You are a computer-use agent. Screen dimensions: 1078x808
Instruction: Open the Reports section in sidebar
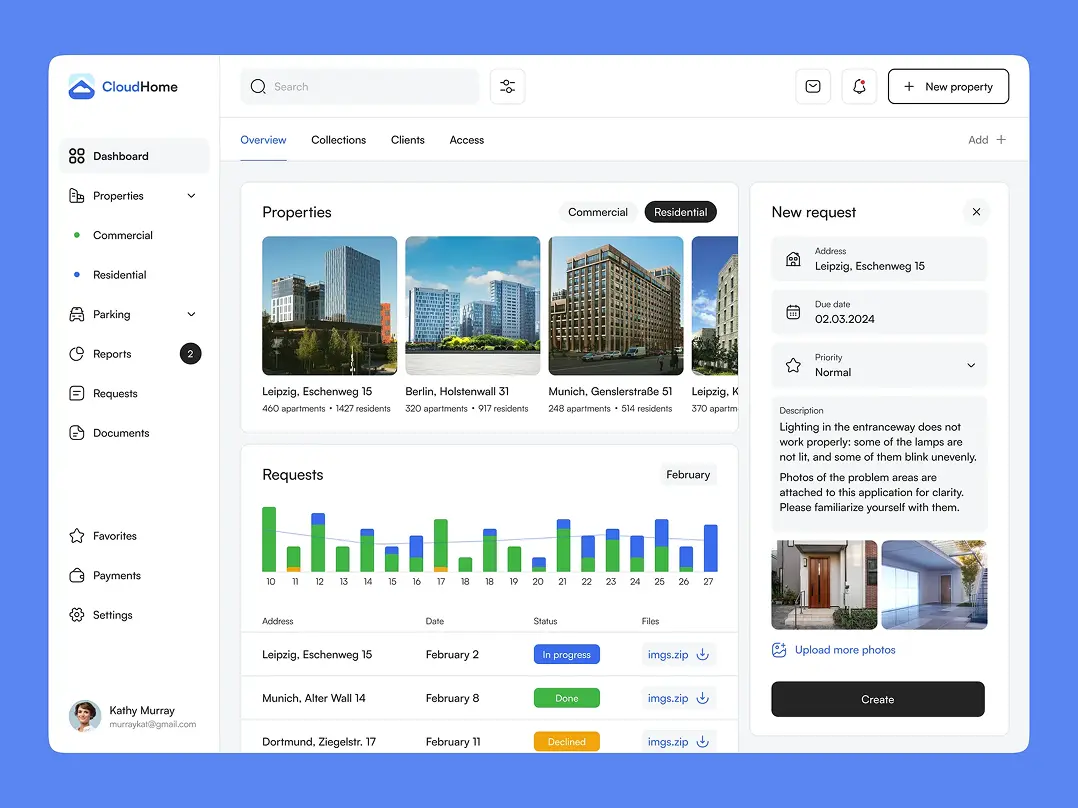112,354
